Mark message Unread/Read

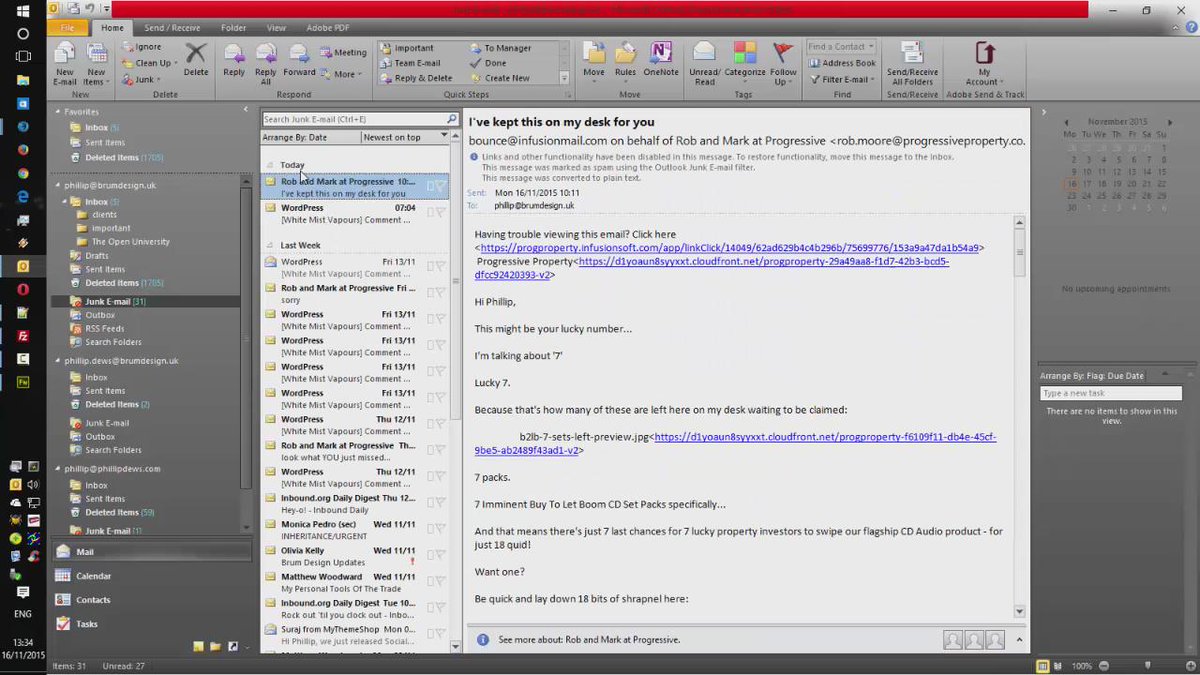tap(704, 64)
